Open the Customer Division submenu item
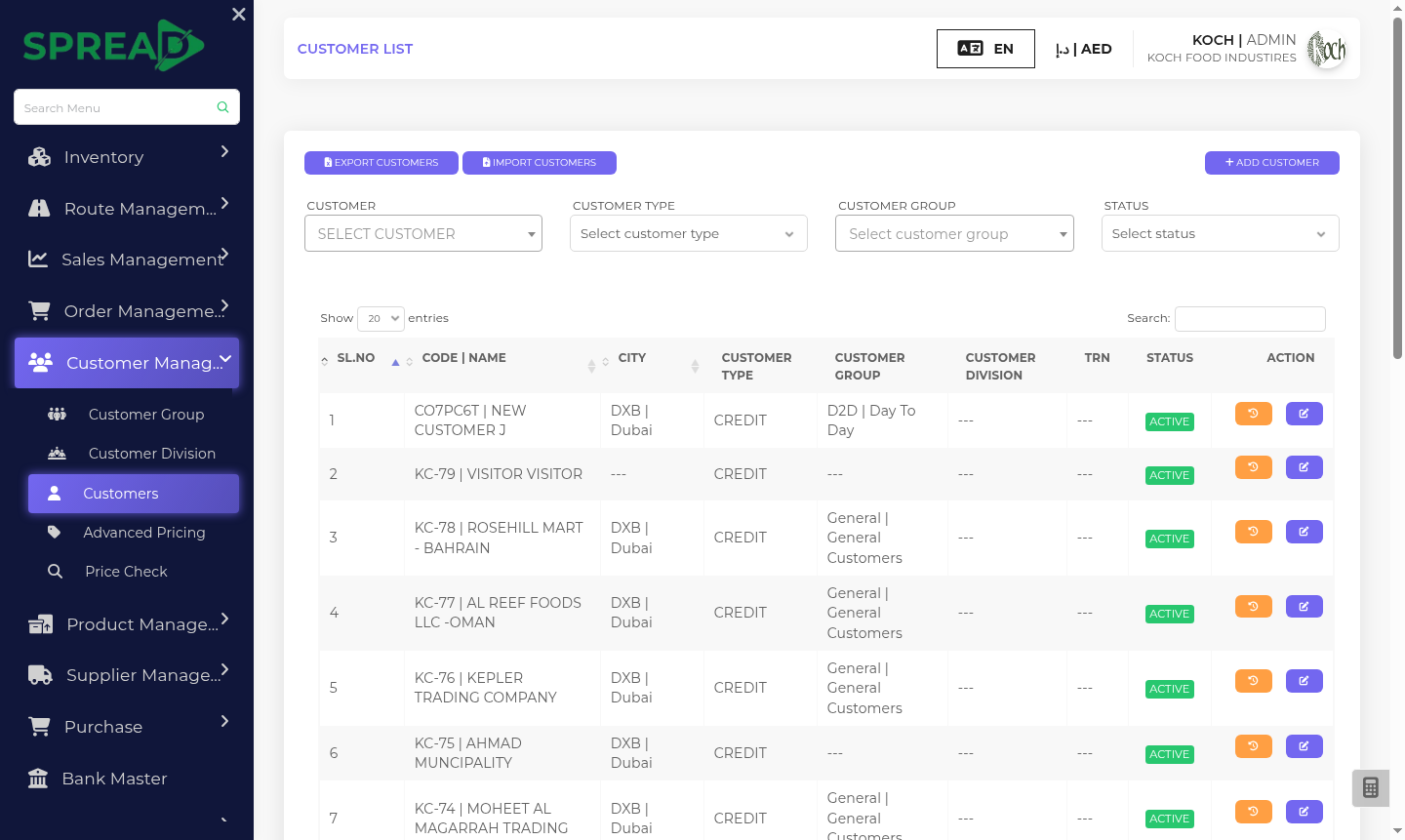1405x840 pixels. click(x=134, y=454)
